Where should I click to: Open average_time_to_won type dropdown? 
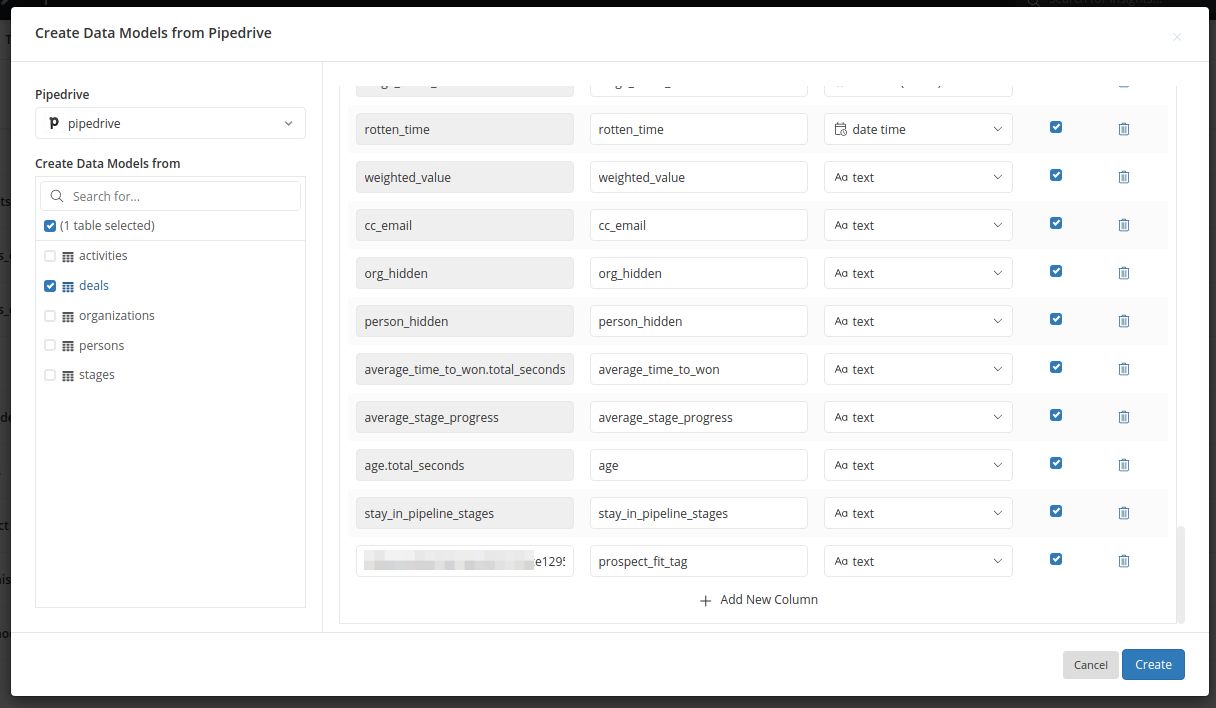point(918,369)
